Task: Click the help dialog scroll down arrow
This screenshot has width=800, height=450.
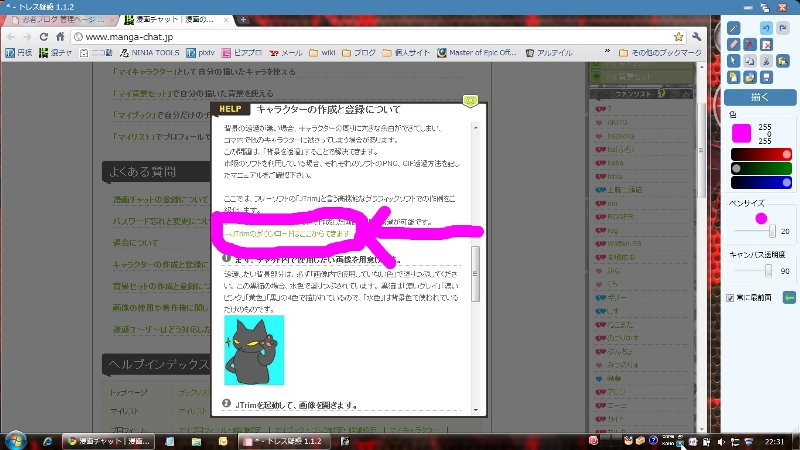Action: point(476,410)
